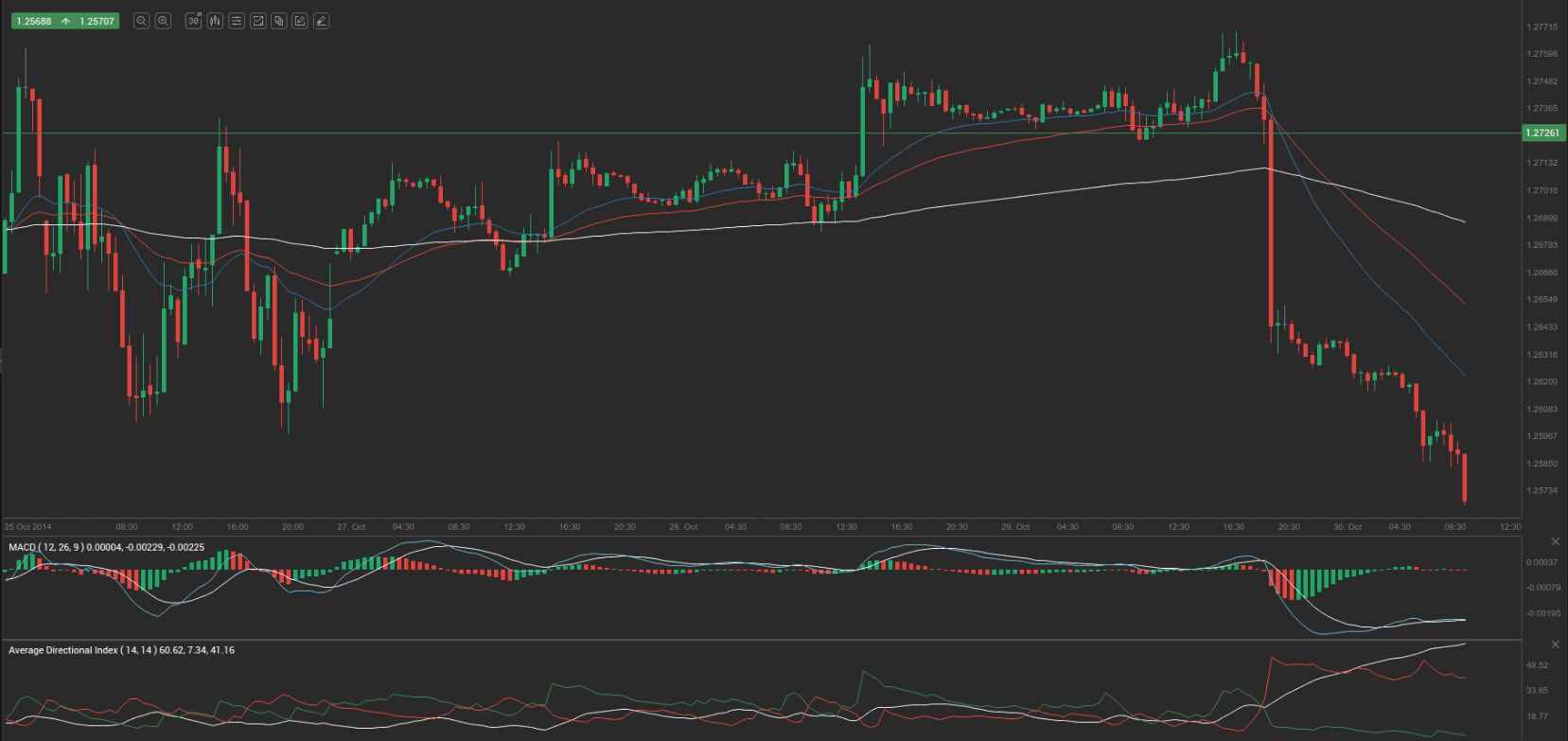Click the line chart image icon

tap(257, 21)
